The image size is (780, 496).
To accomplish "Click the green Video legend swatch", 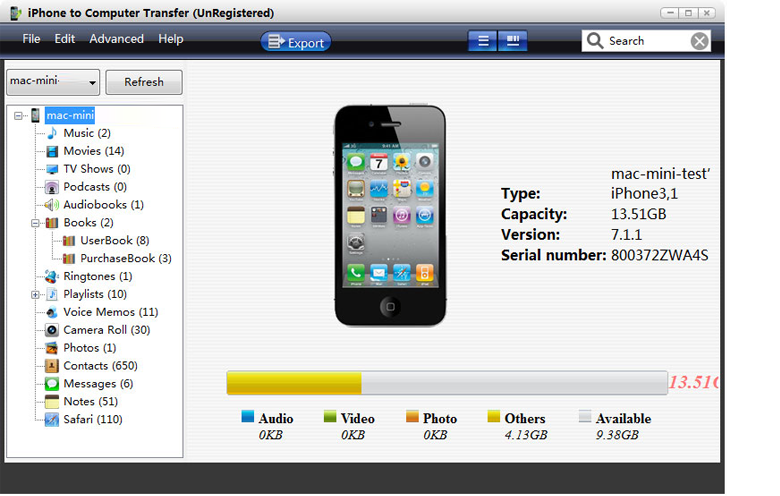I will tap(330, 416).
